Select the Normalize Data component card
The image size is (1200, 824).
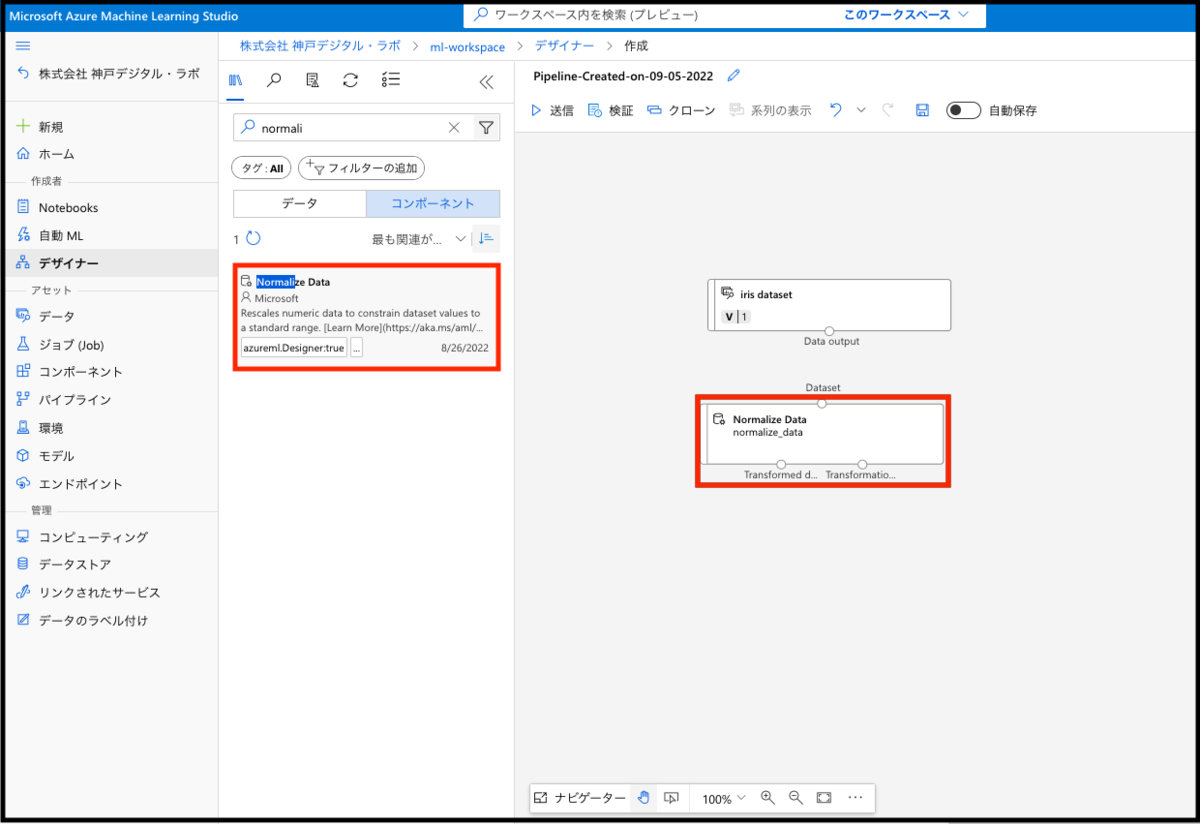pos(366,317)
